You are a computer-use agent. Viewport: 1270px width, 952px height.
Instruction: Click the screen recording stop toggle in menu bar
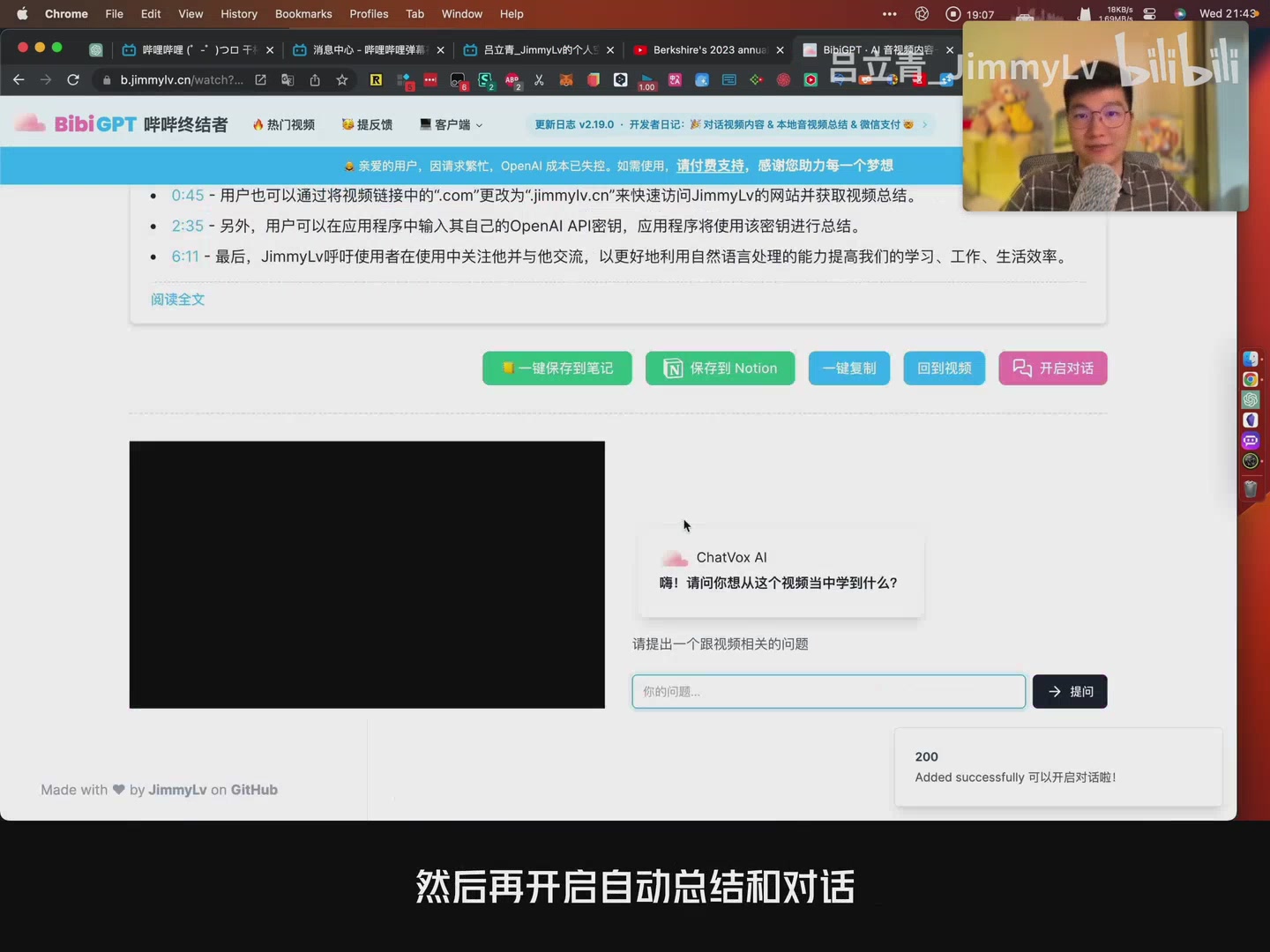[952, 13]
